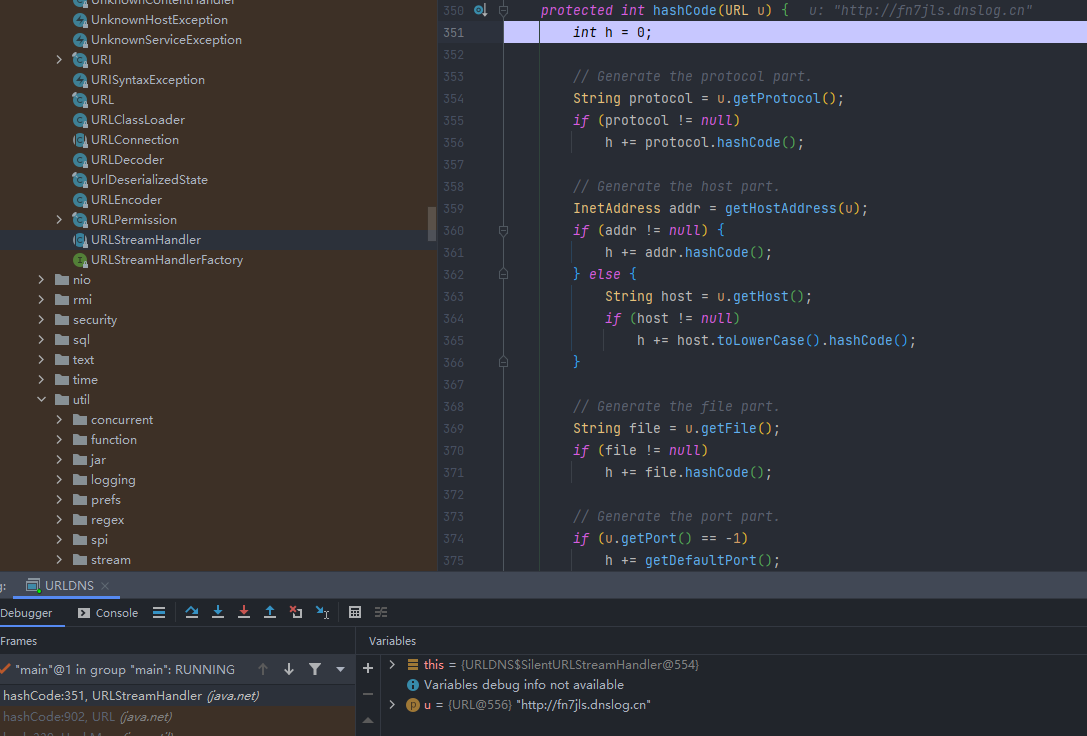Close the URLDNS debug tab
Viewport: 1087px width, 736px height.
pyautogui.click(x=105, y=586)
